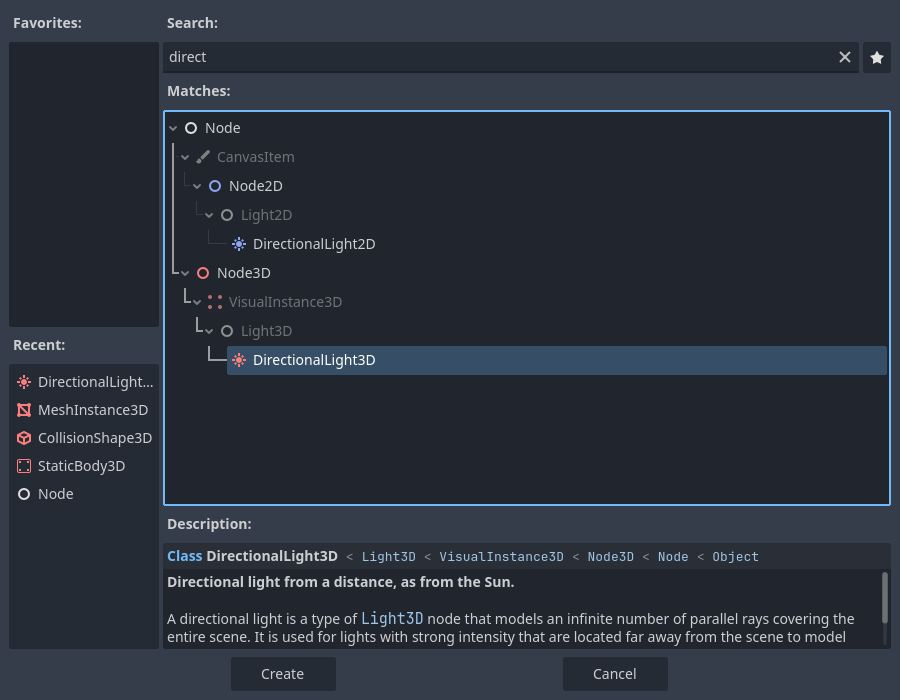Collapse the Node tree root
Image resolution: width=900 pixels, height=700 pixels.
172,127
